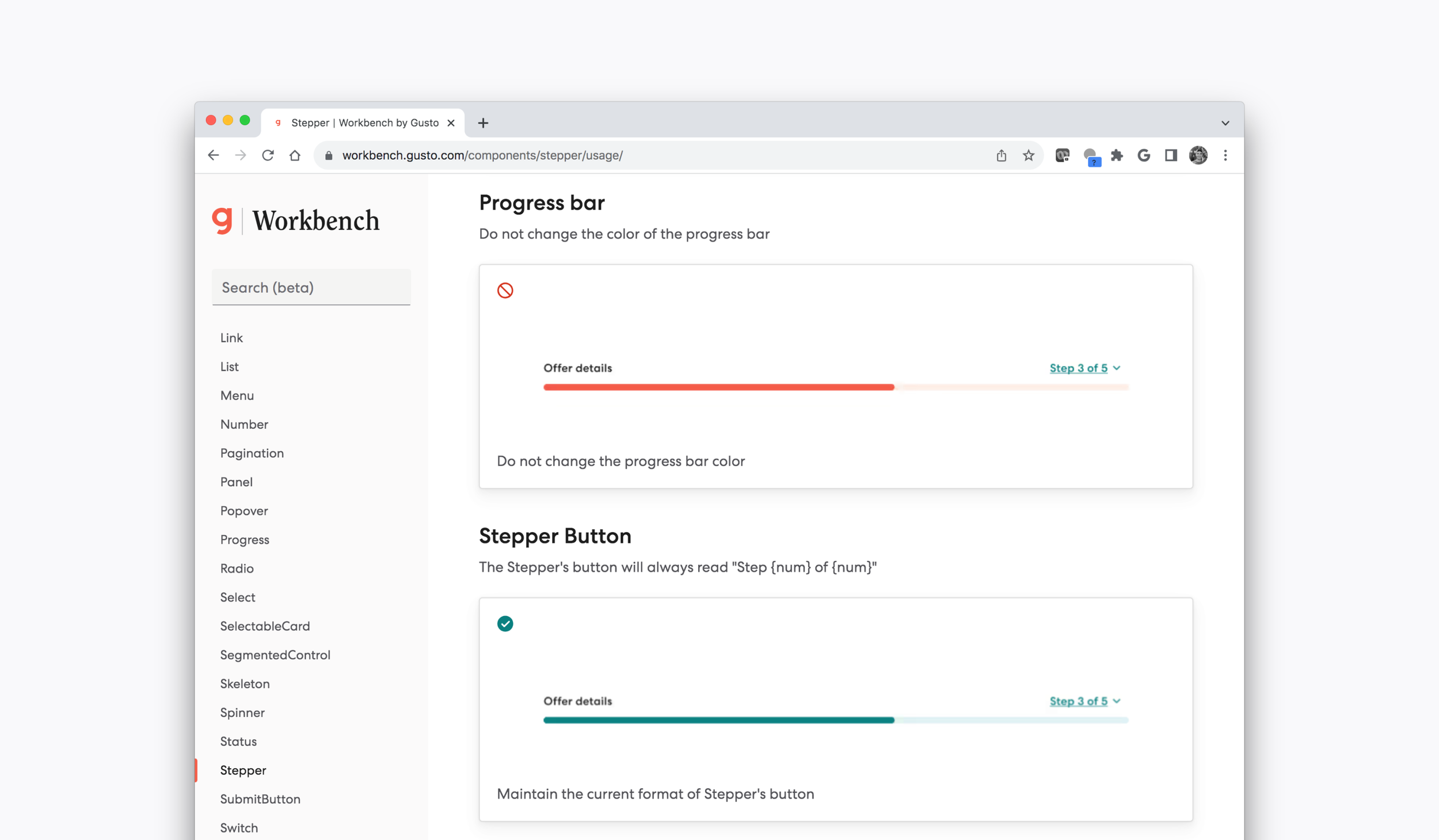
Task: Click the browser back arrow
Action: pyautogui.click(x=214, y=155)
